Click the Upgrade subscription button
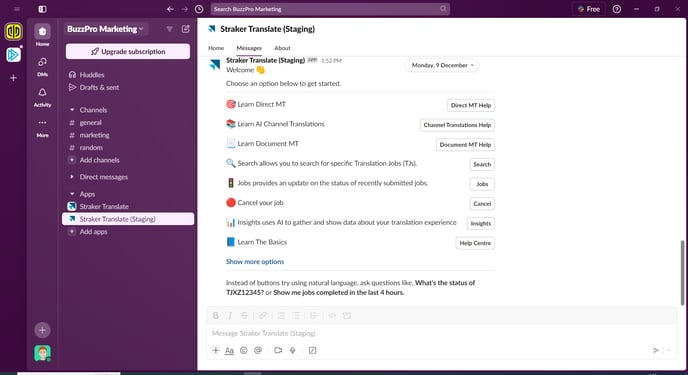The width and height of the screenshot is (688, 375). coord(128,51)
